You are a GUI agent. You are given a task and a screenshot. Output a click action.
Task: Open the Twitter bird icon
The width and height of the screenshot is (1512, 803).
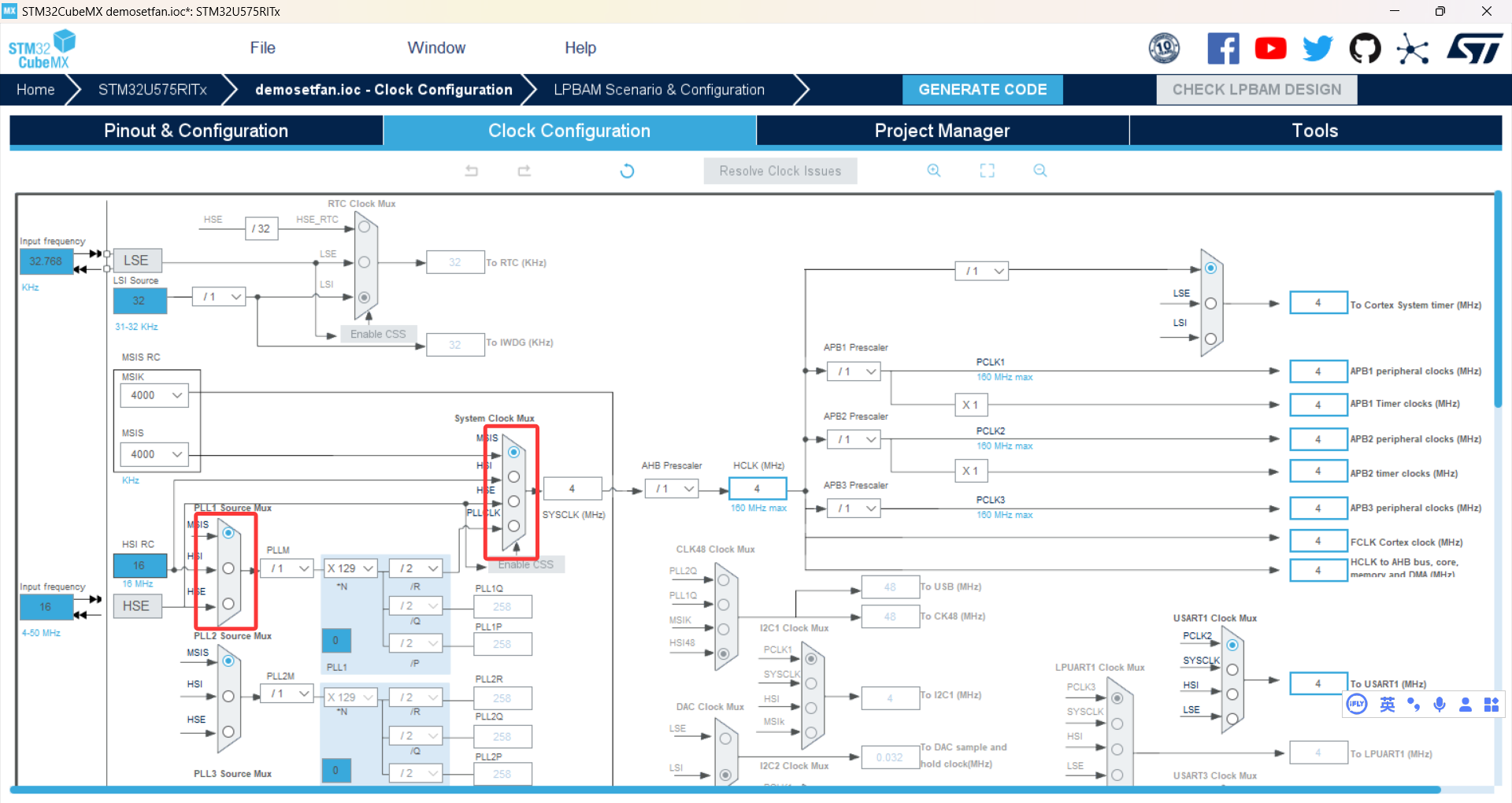[x=1317, y=49]
